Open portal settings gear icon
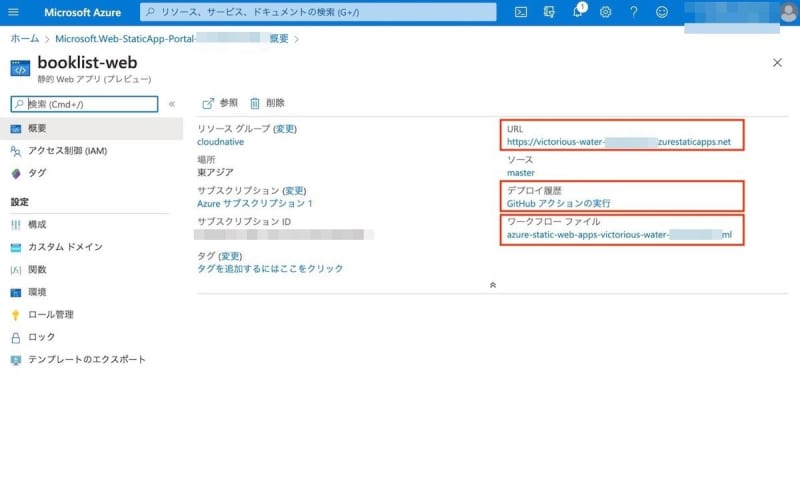The width and height of the screenshot is (800, 491). coord(606,12)
